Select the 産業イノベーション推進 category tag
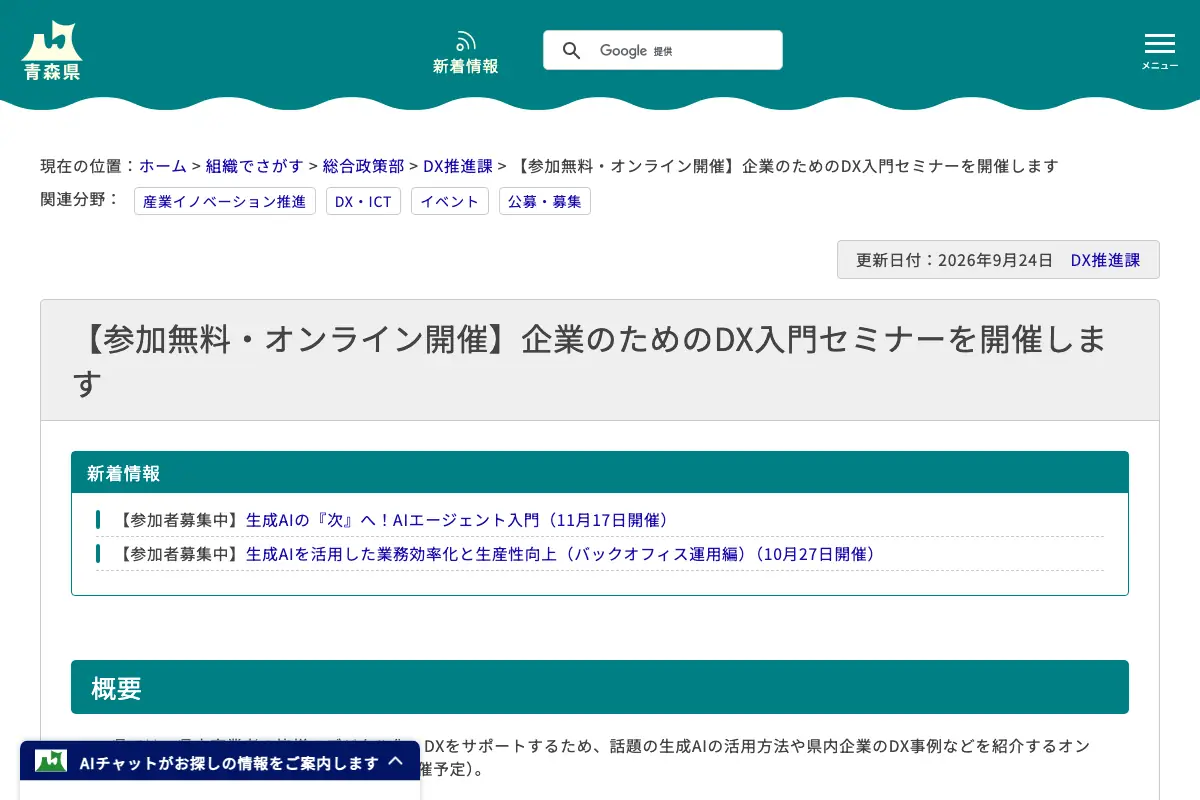 [x=225, y=201]
